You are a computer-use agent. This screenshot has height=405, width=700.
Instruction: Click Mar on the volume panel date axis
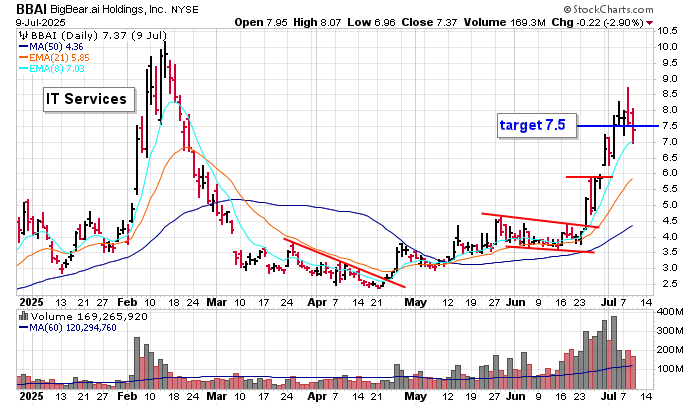coord(217,396)
